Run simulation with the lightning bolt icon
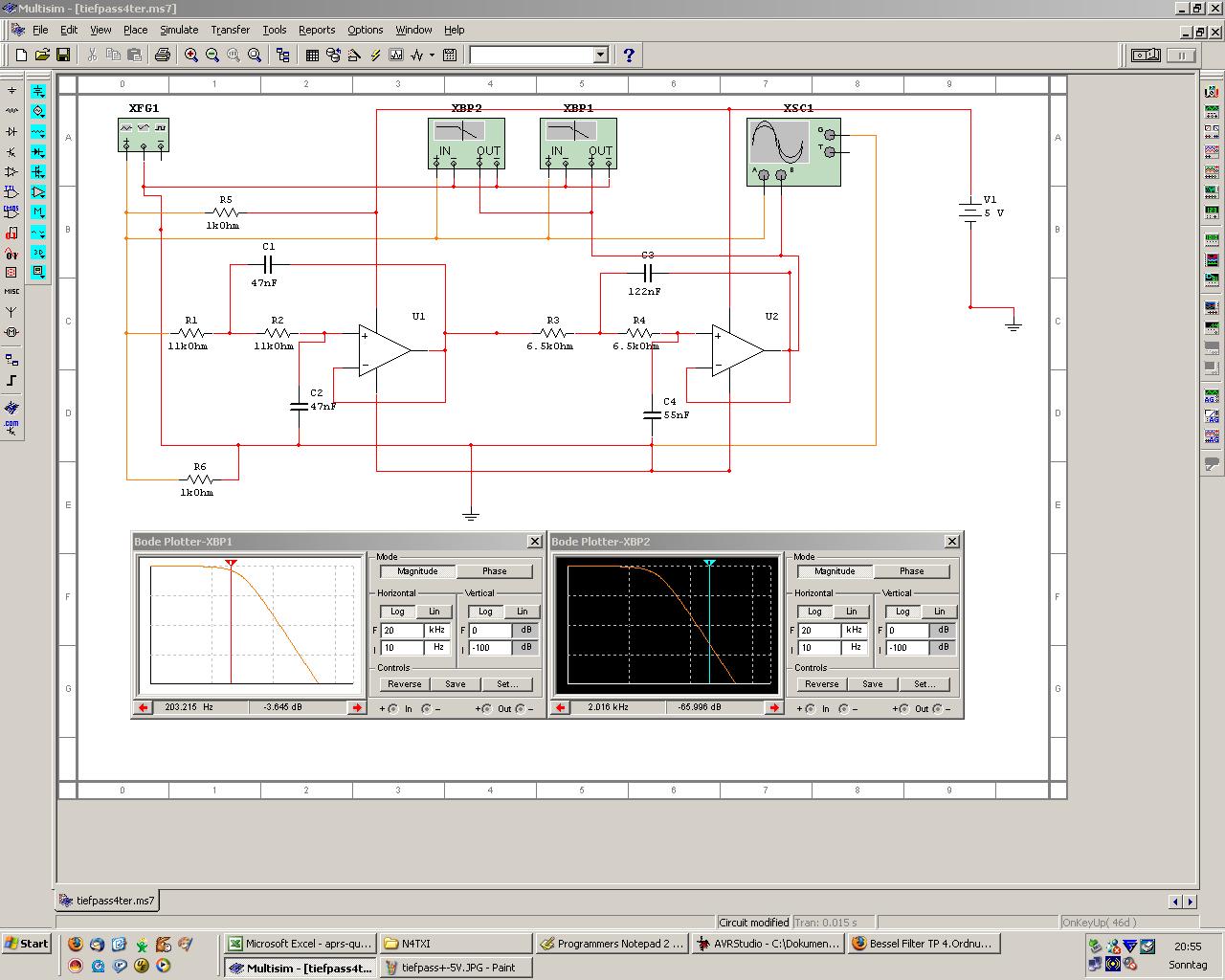 [x=375, y=56]
